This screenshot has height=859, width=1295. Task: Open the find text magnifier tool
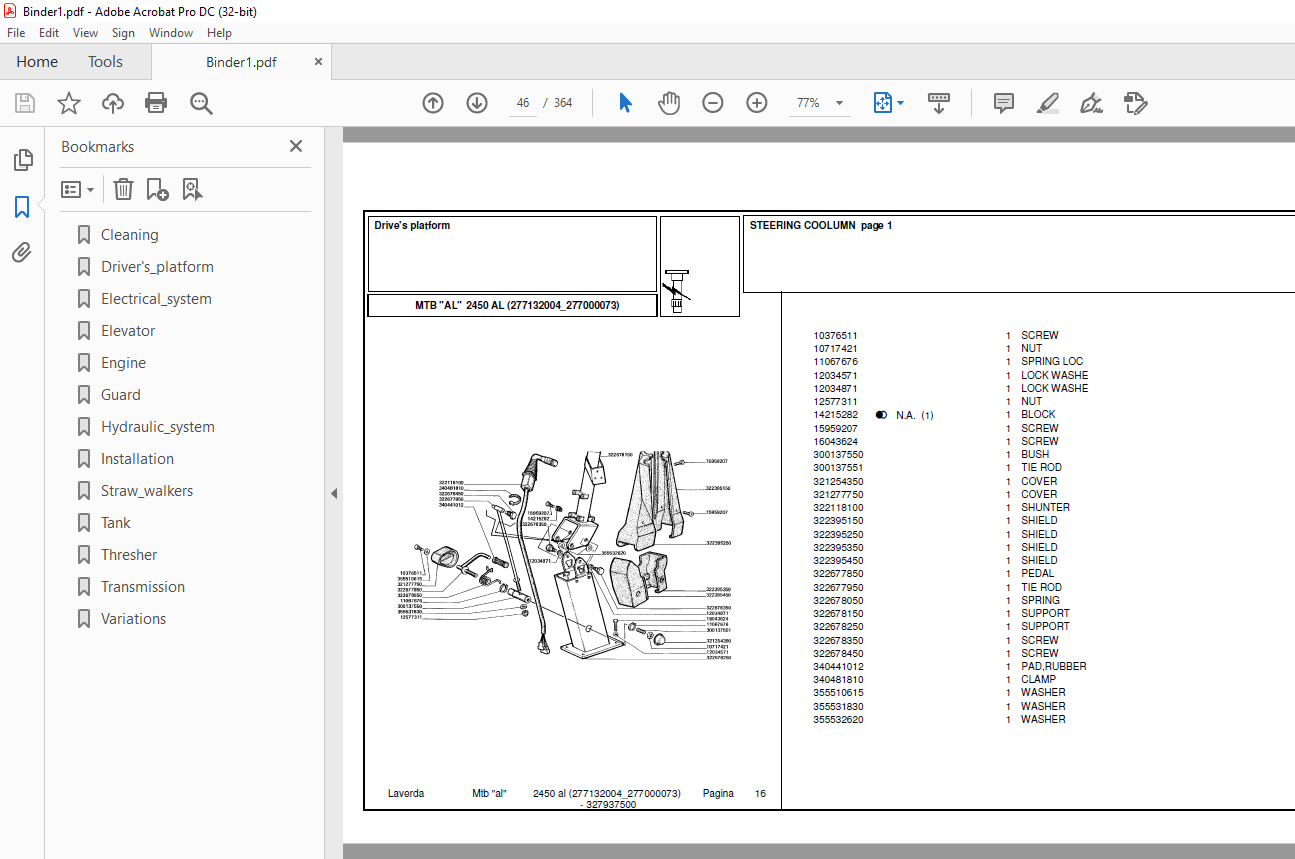point(201,103)
